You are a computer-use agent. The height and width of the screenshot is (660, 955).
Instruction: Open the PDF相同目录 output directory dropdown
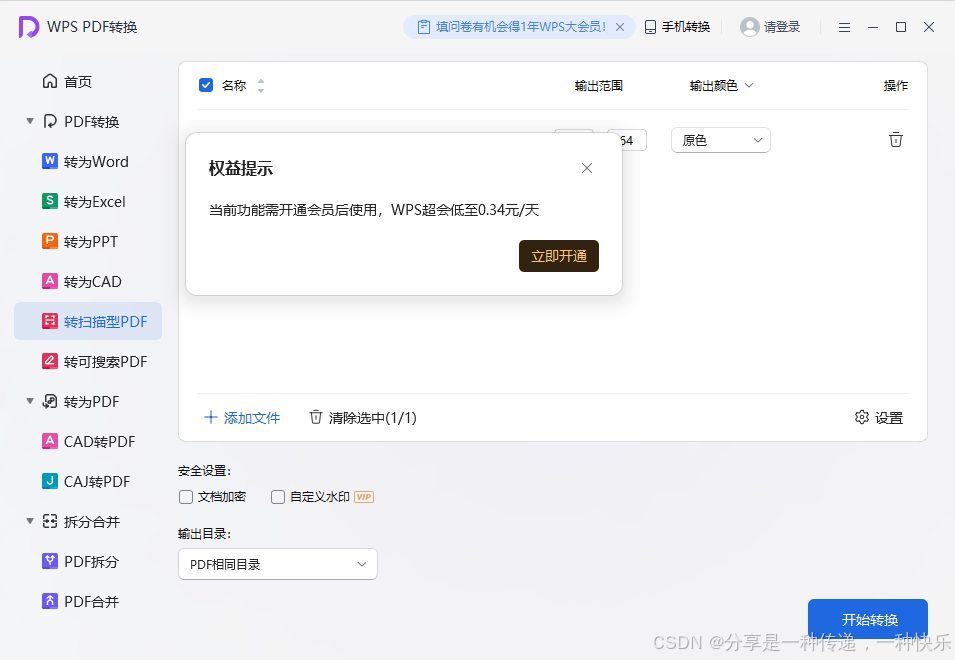pyautogui.click(x=278, y=564)
